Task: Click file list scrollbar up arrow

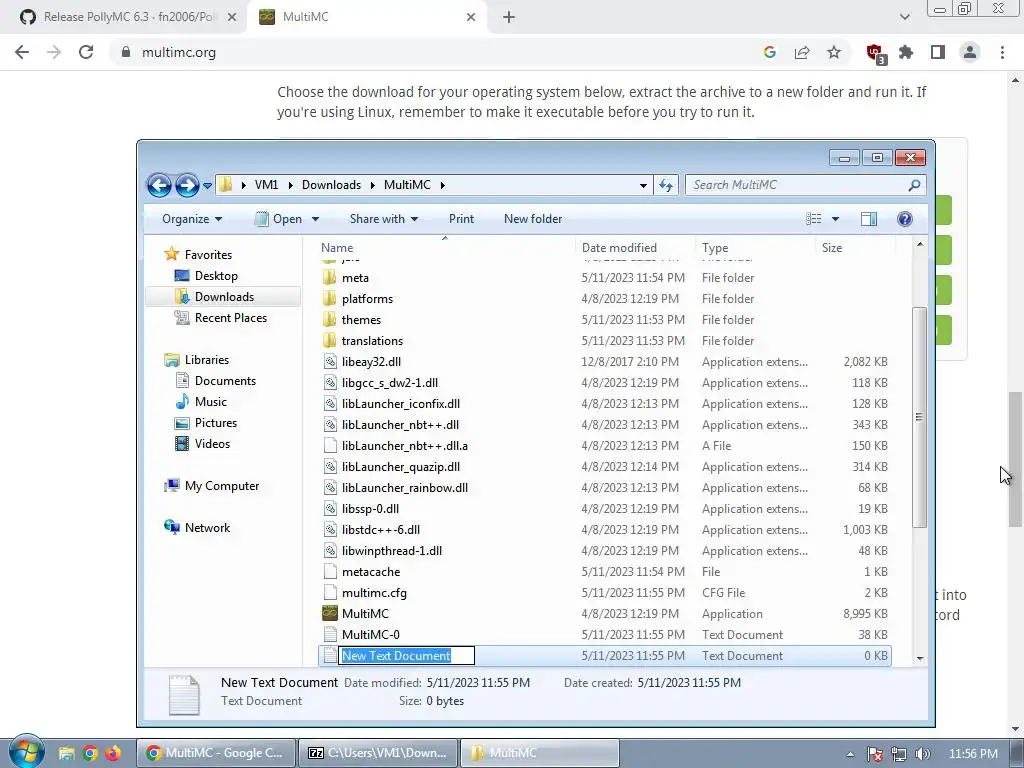Action: tap(920, 244)
